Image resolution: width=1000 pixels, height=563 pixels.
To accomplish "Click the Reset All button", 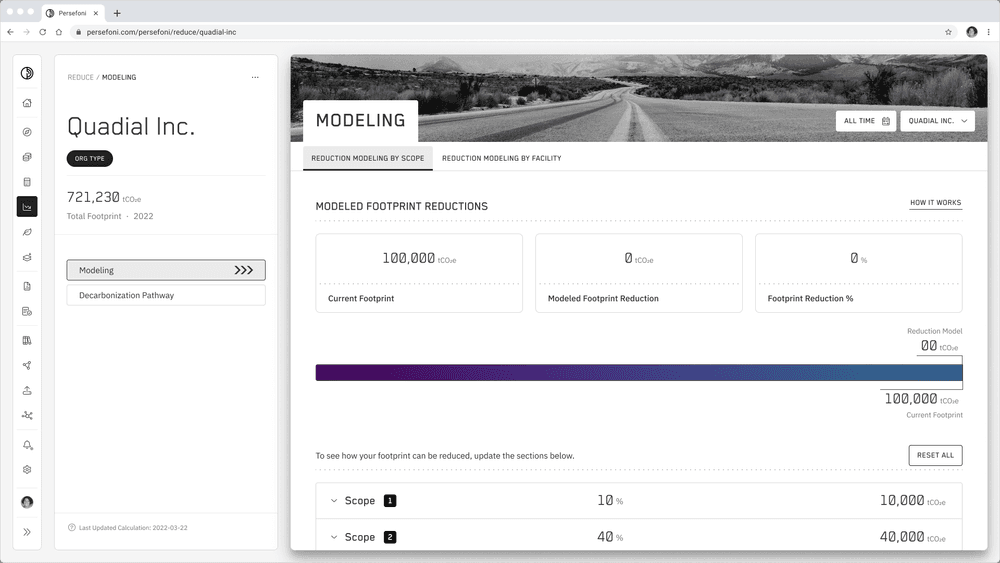I will pos(935,455).
